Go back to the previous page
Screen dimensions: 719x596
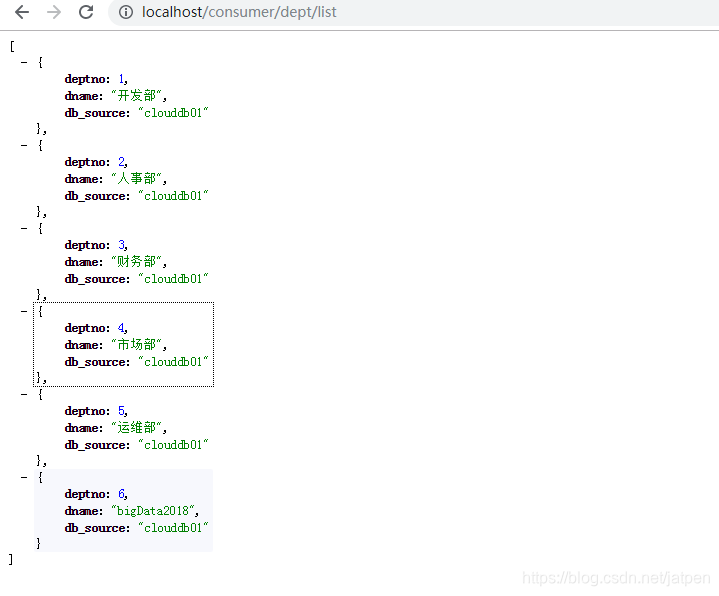coord(22,12)
